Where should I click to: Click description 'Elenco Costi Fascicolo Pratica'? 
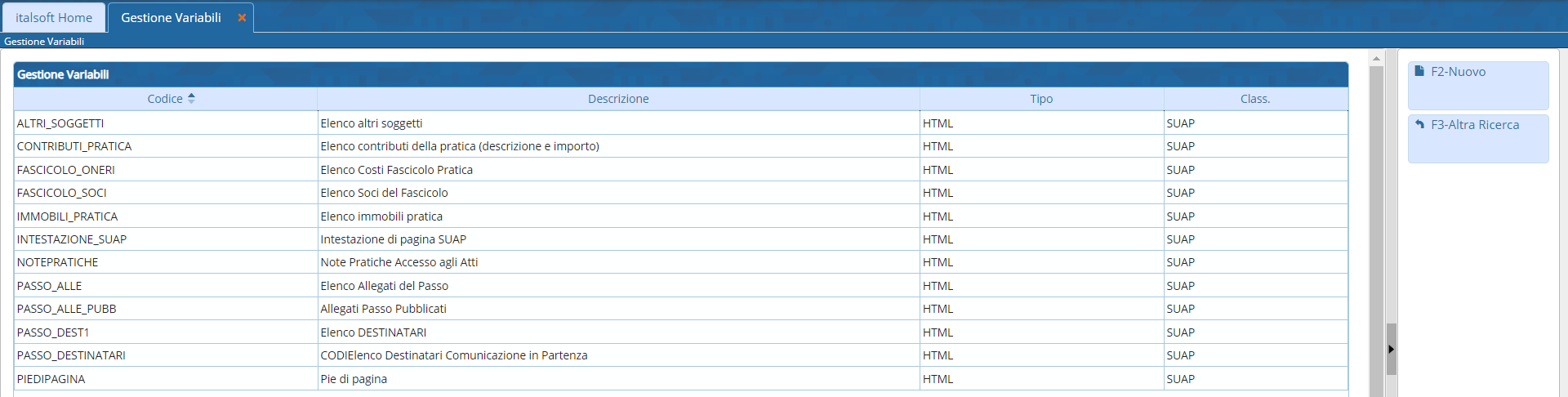(397, 170)
